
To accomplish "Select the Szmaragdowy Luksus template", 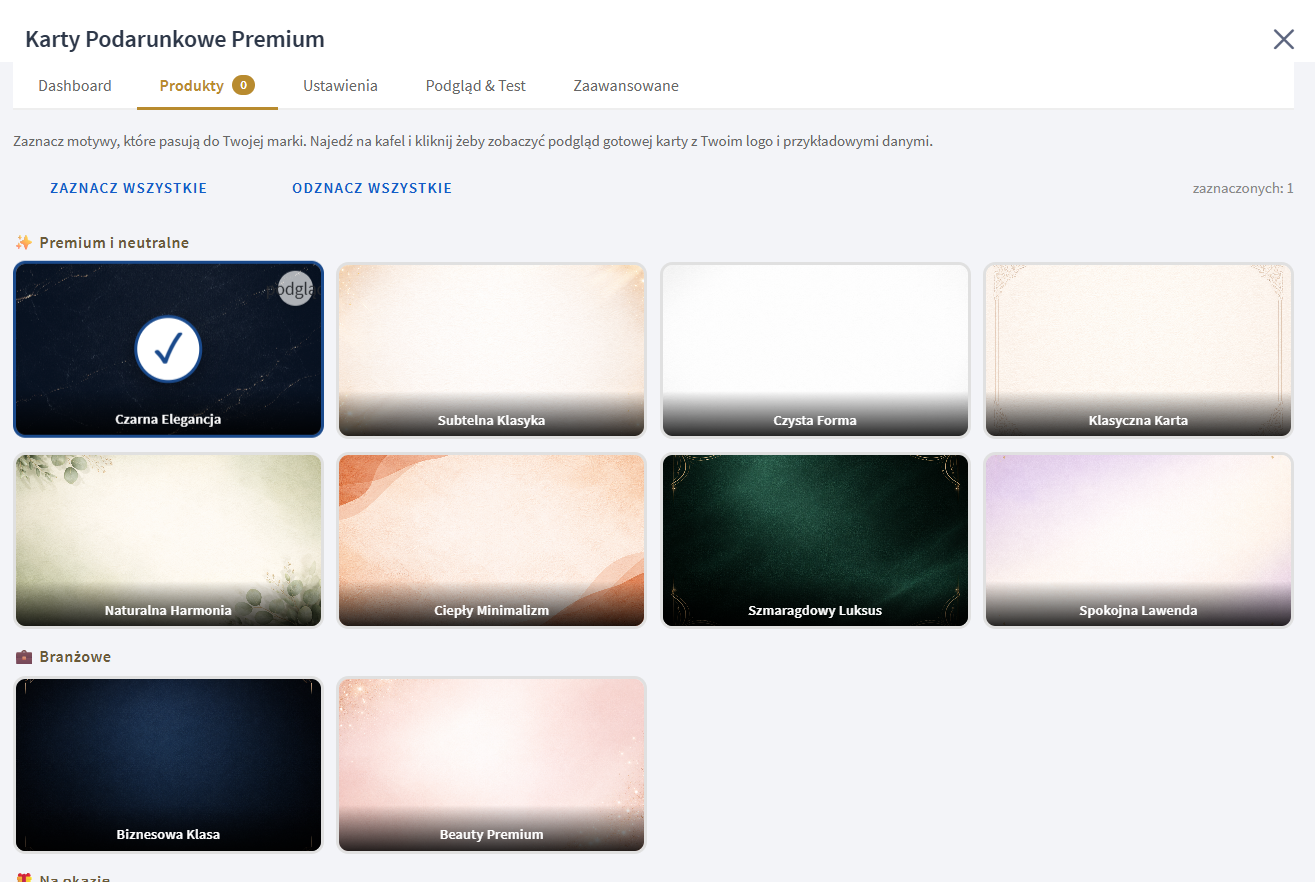I will tap(815, 540).
